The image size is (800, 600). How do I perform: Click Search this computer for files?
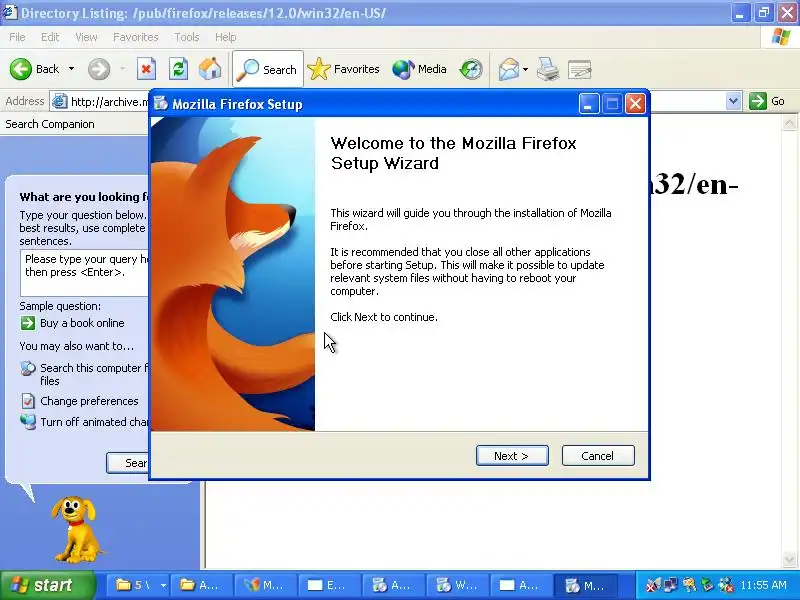coord(94,374)
